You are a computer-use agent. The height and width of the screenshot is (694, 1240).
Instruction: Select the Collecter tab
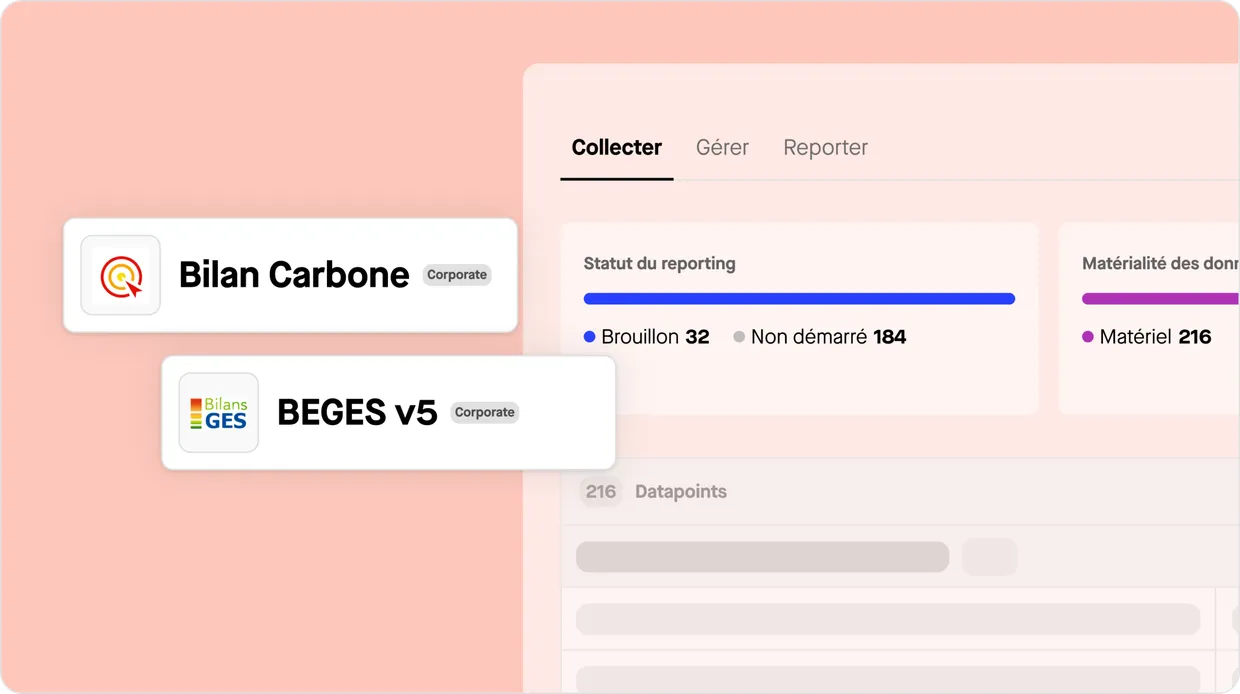[x=616, y=147]
